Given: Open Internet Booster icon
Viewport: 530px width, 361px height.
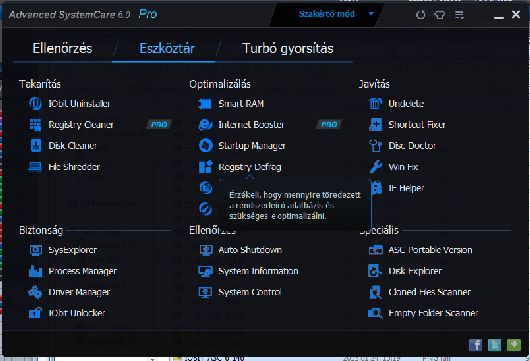Looking at the screenshot, I should pos(206,125).
